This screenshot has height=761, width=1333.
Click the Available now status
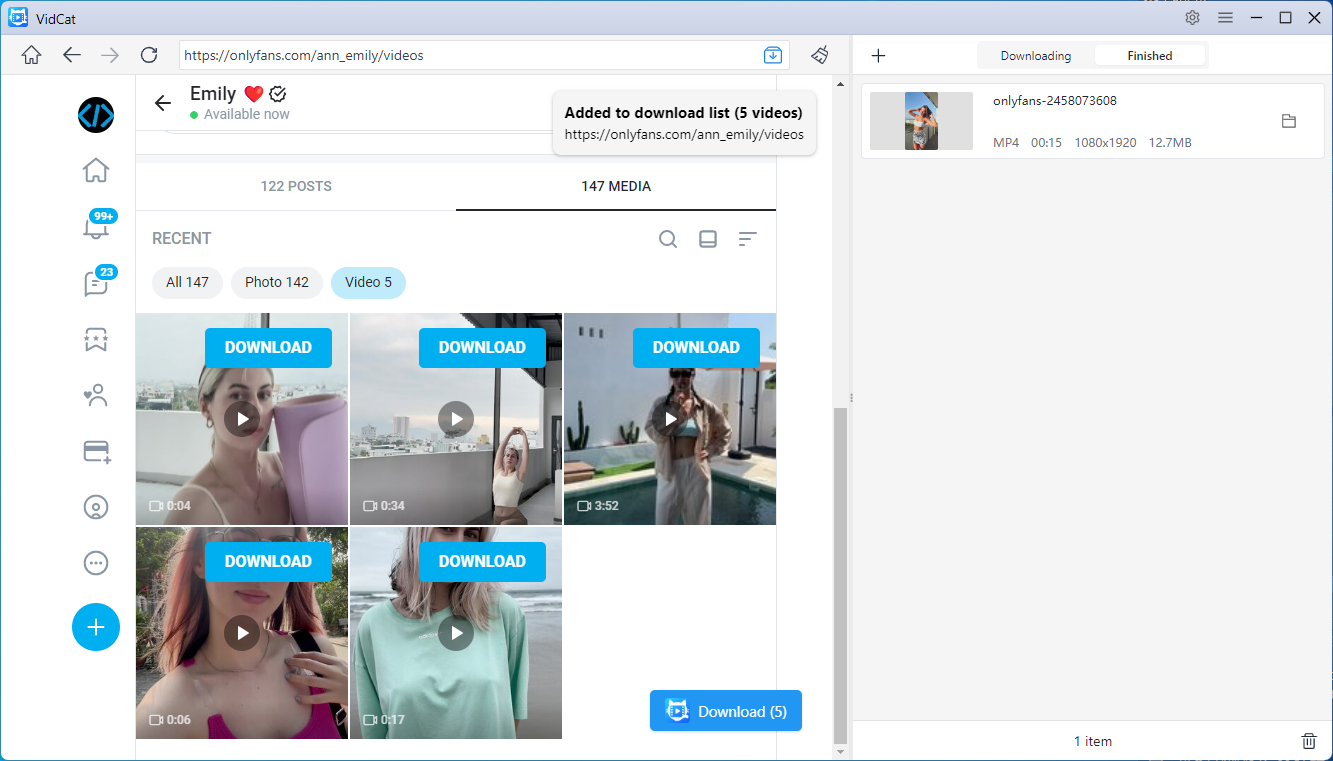(240, 115)
